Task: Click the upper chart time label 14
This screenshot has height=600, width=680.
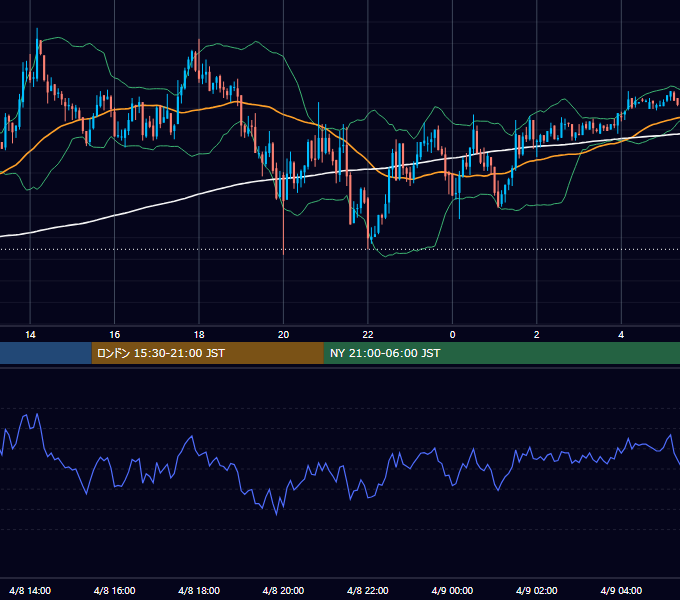Action: click(30, 335)
